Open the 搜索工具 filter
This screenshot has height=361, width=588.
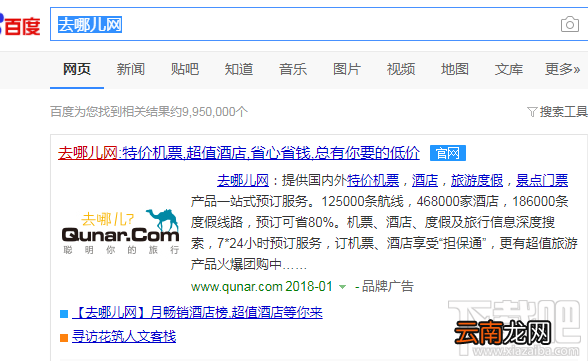pyautogui.click(x=557, y=111)
